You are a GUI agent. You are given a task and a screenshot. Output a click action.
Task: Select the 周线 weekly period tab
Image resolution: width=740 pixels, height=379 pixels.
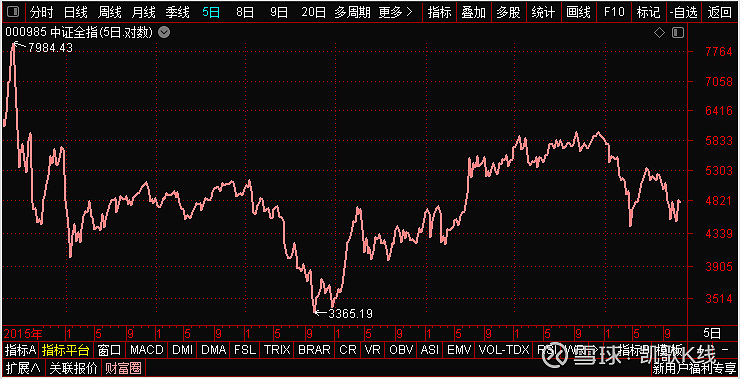click(x=109, y=12)
